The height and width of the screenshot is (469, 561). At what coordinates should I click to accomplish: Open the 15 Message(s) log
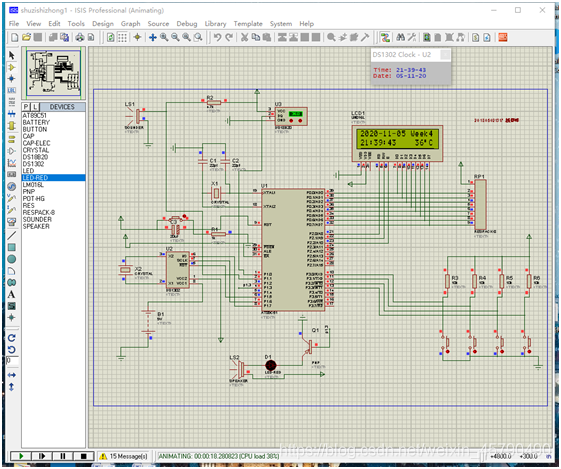coord(124,456)
